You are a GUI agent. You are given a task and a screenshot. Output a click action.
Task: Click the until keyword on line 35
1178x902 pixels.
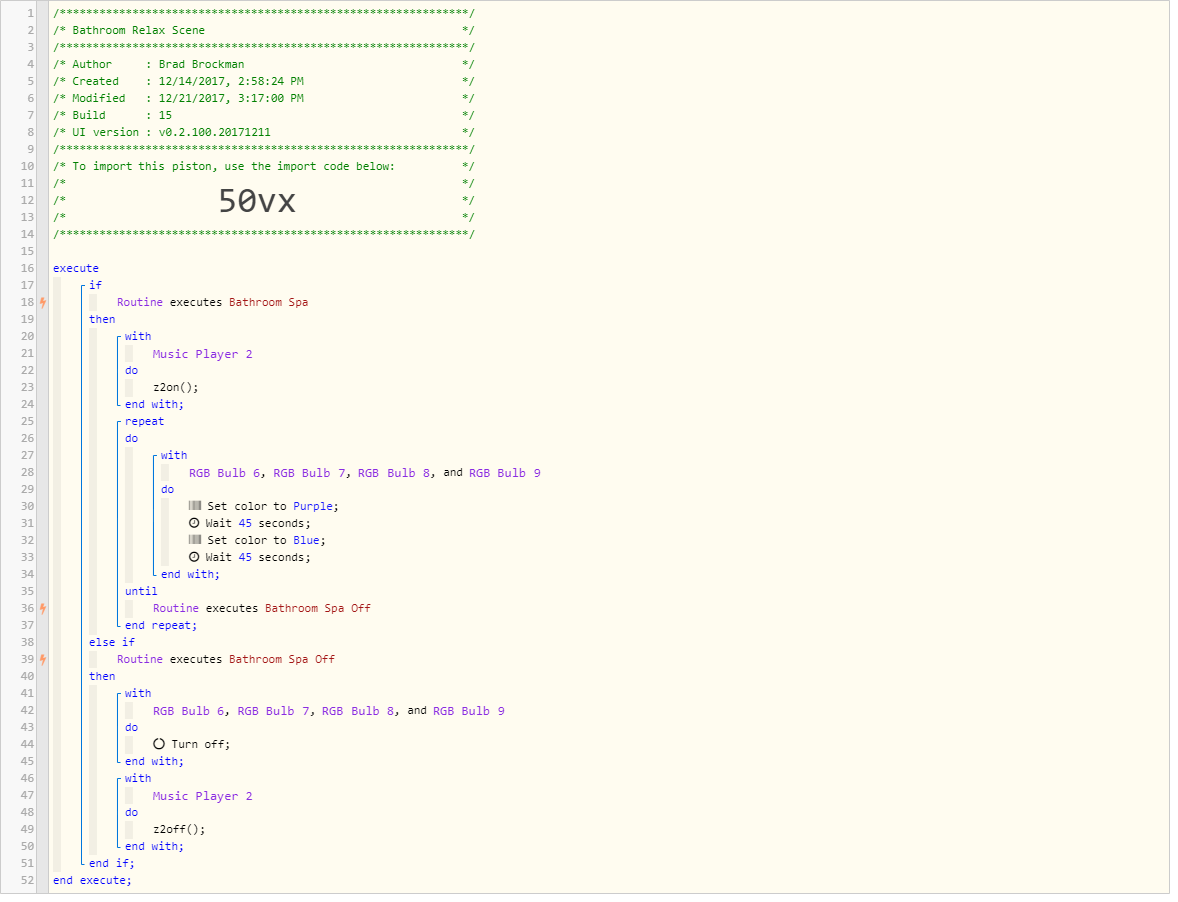click(x=141, y=591)
